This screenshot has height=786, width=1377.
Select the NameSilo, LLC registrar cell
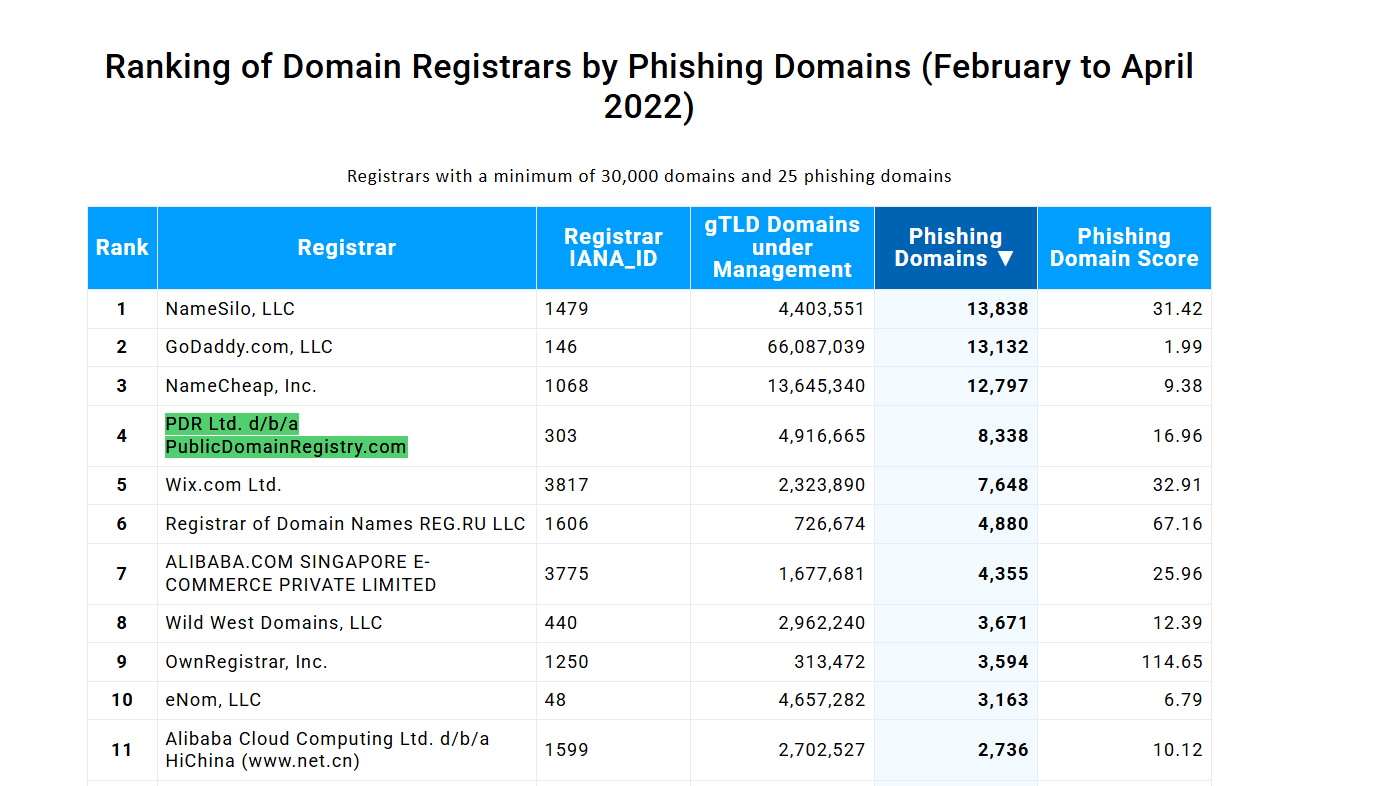[x=230, y=309]
